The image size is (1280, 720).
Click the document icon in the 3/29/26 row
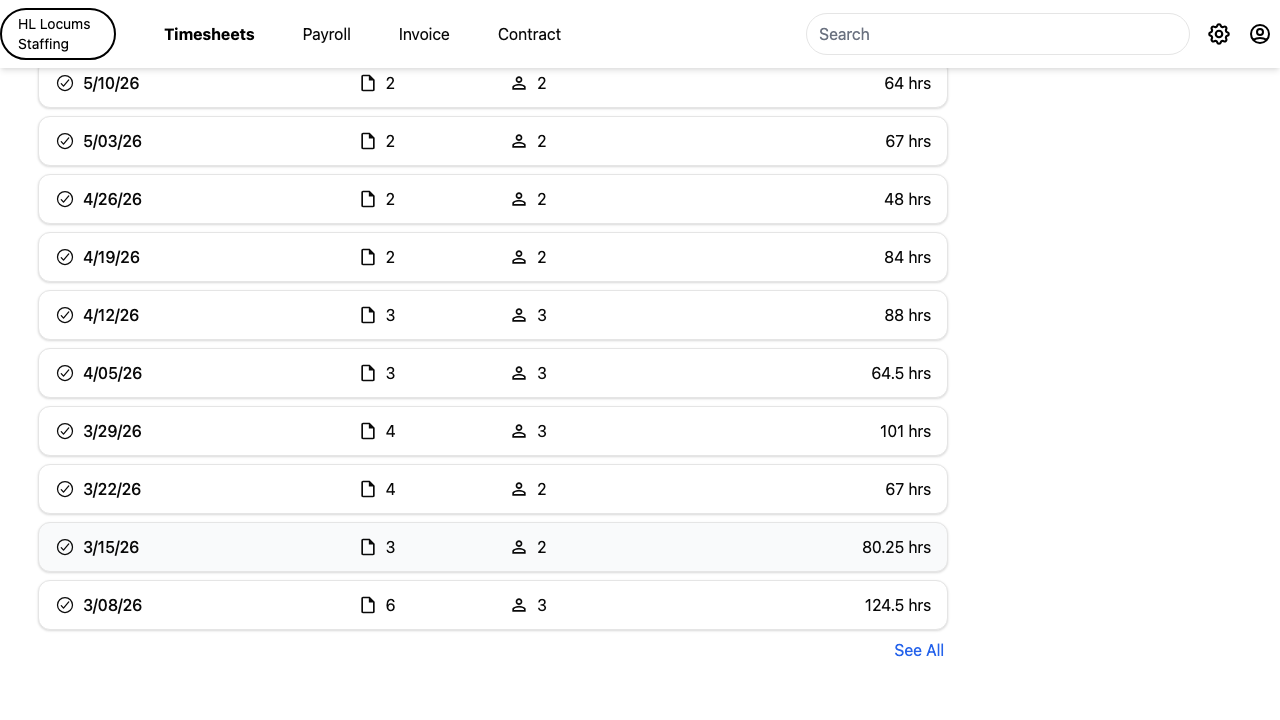pyautogui.click(x=368, y=431)
